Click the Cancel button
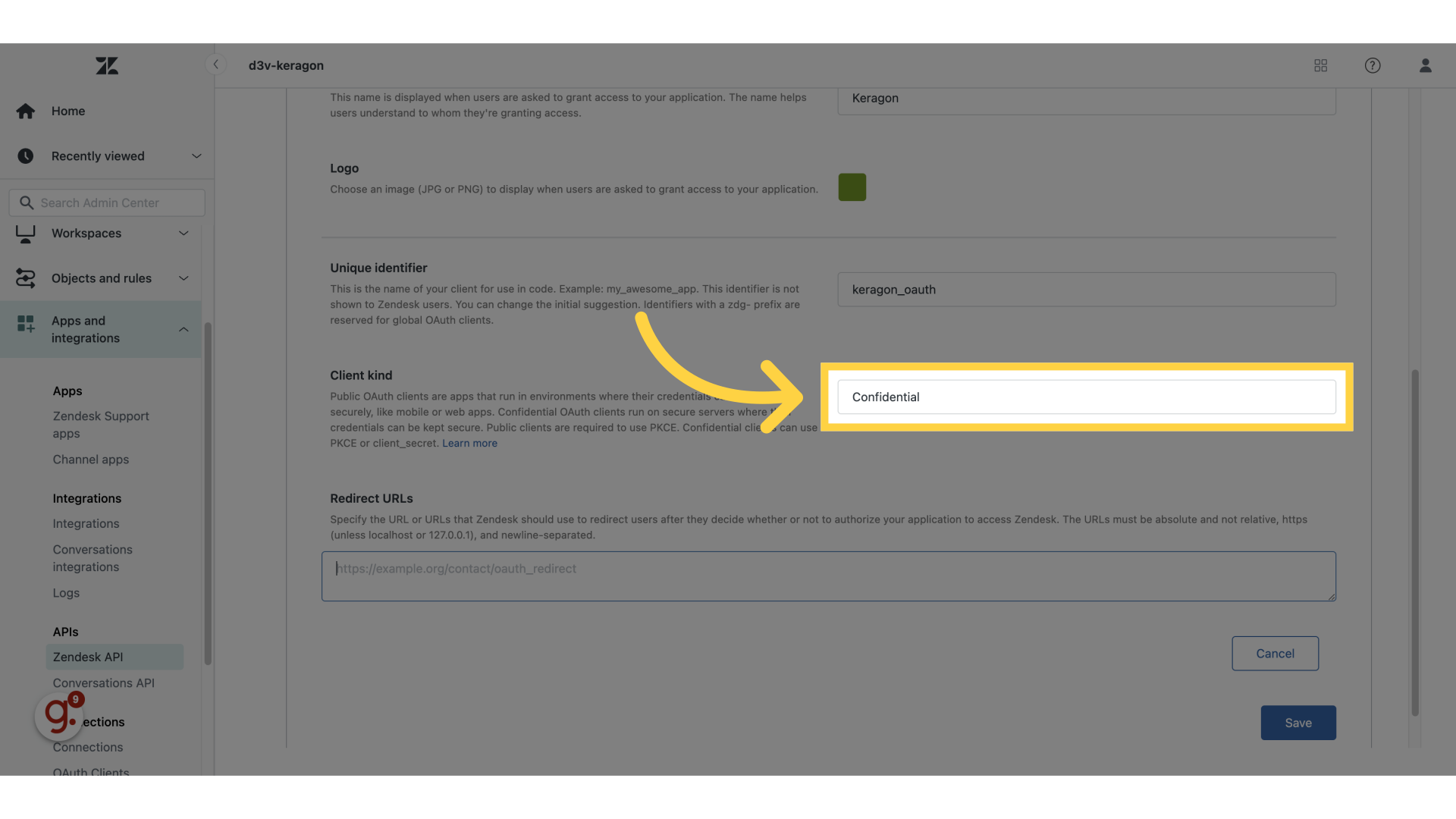 pos(1275,654)
